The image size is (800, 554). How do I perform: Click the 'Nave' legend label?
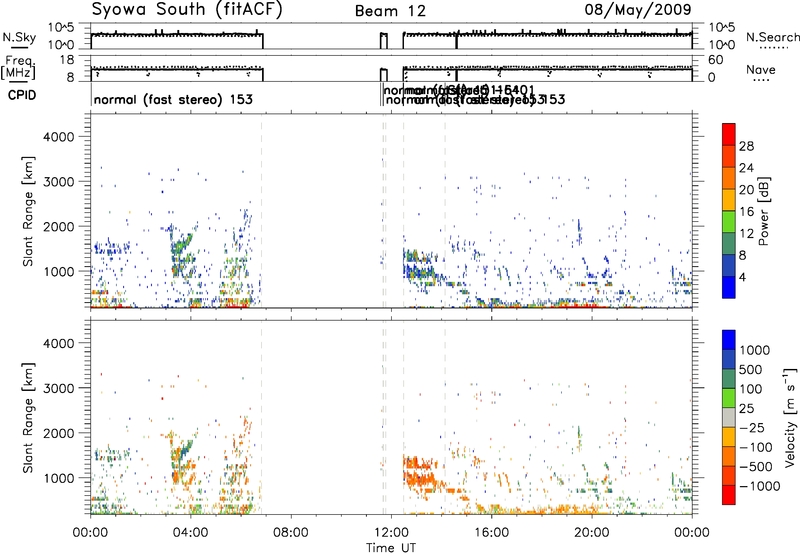click(761, 69)
